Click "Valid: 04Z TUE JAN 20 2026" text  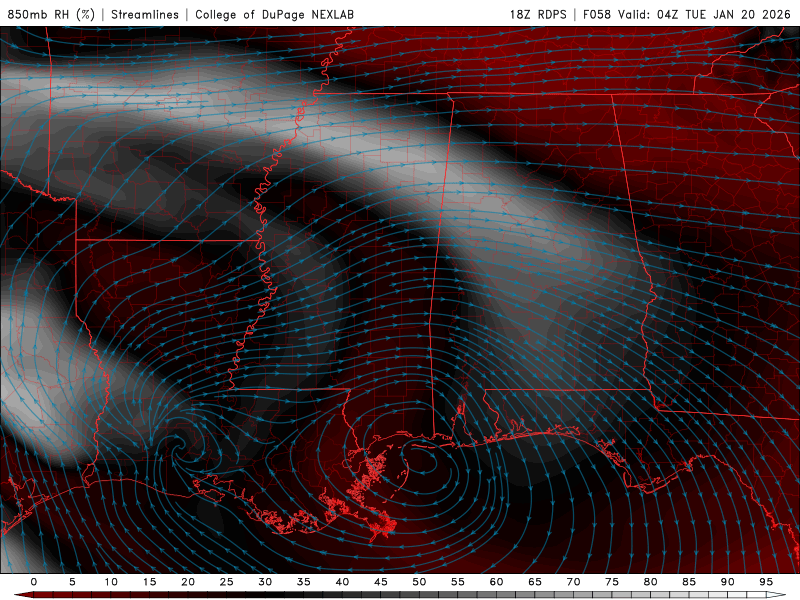(x=704, y=14)
